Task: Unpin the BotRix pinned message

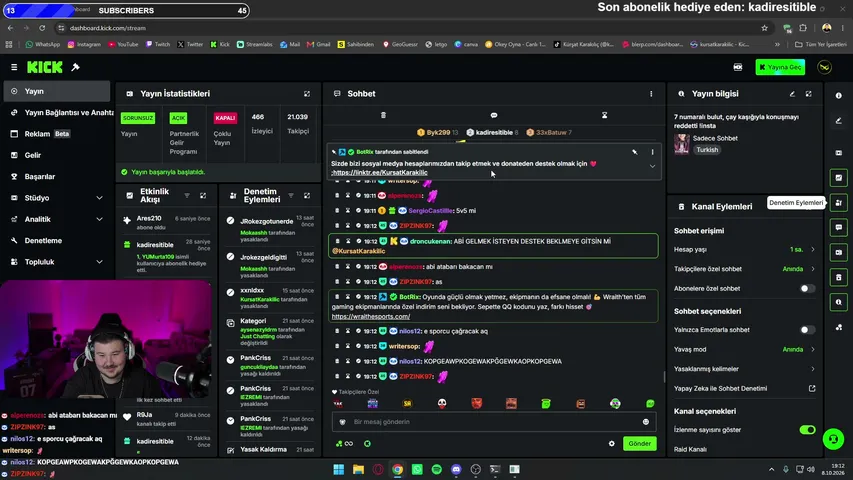Action: [x=634, y=152]
